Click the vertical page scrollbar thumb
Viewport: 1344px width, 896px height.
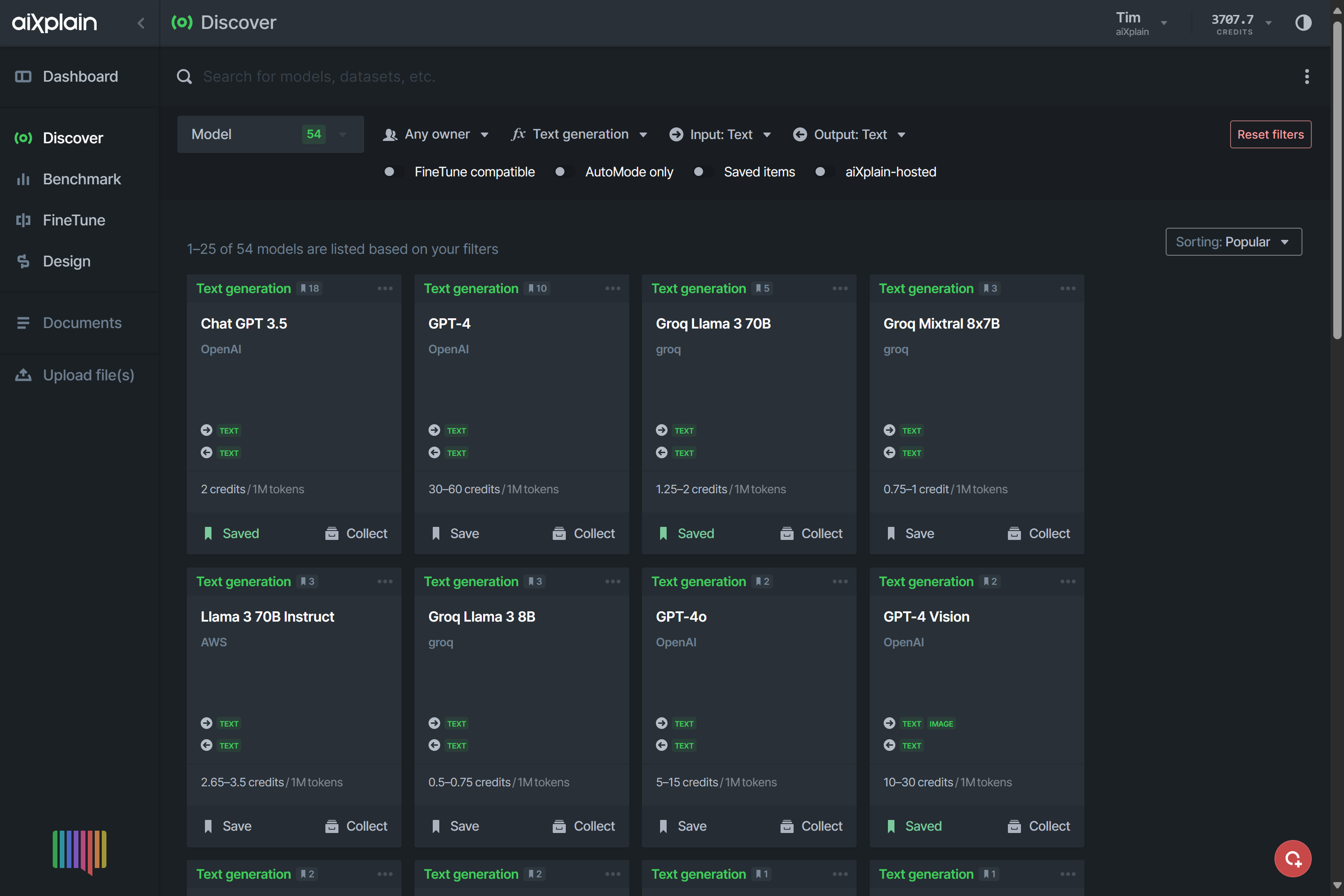(x=1337, y=180)
